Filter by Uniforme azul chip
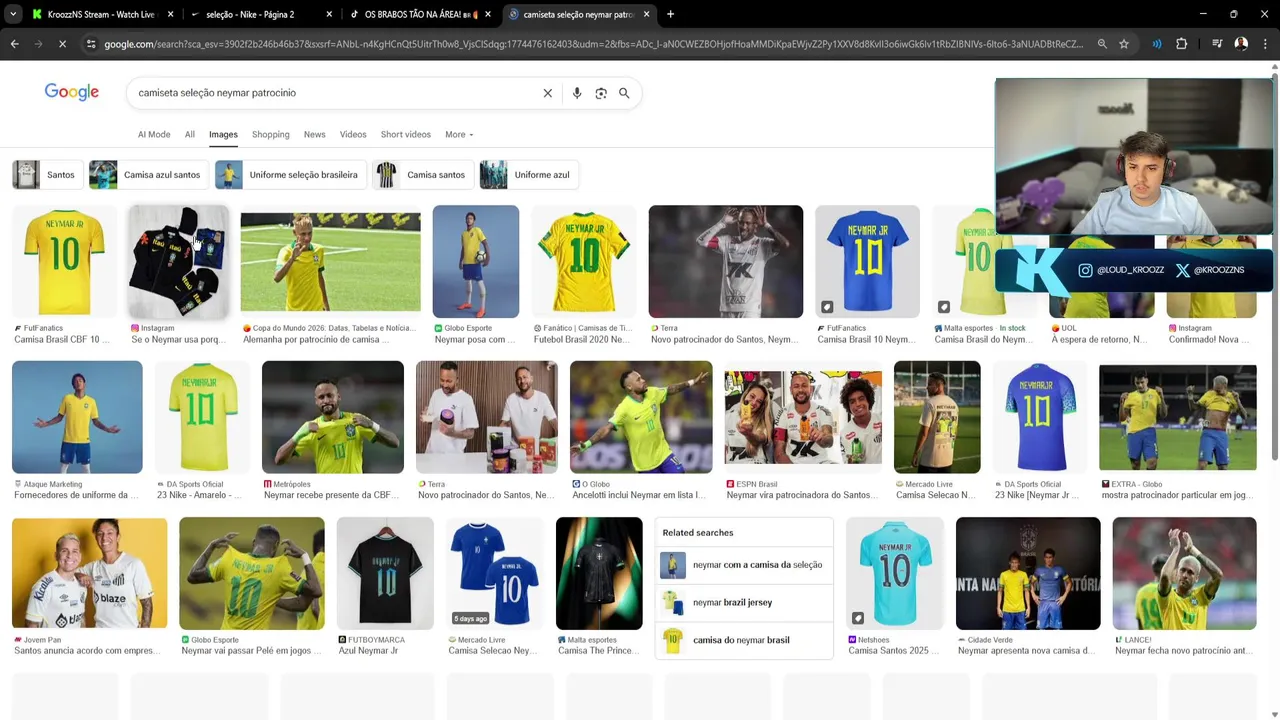The height and width of the screenshot is (720, 1280). [x=528, y=175]
